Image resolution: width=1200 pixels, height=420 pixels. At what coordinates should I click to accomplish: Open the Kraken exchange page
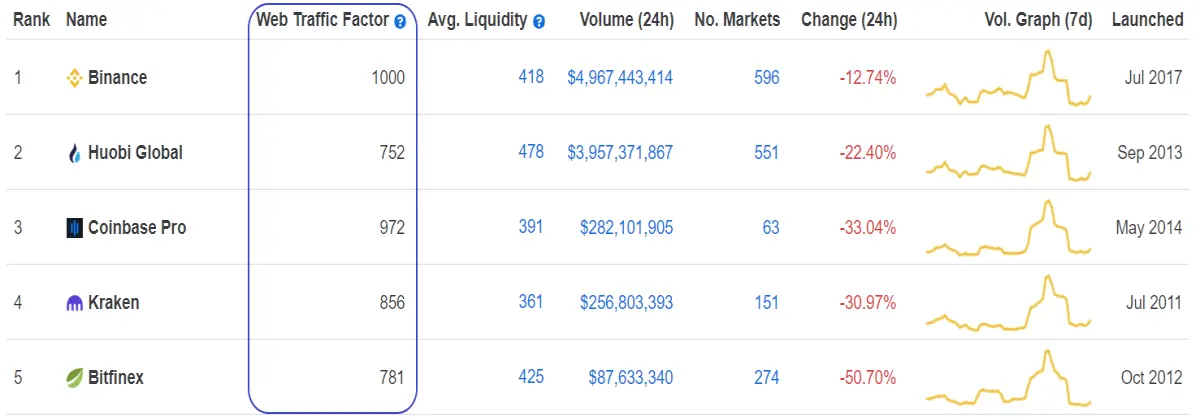coord(113,303)
